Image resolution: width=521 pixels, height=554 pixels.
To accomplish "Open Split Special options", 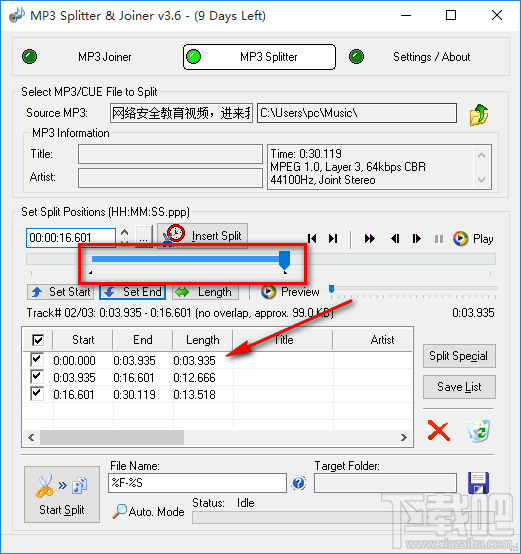I will (459, 356).
